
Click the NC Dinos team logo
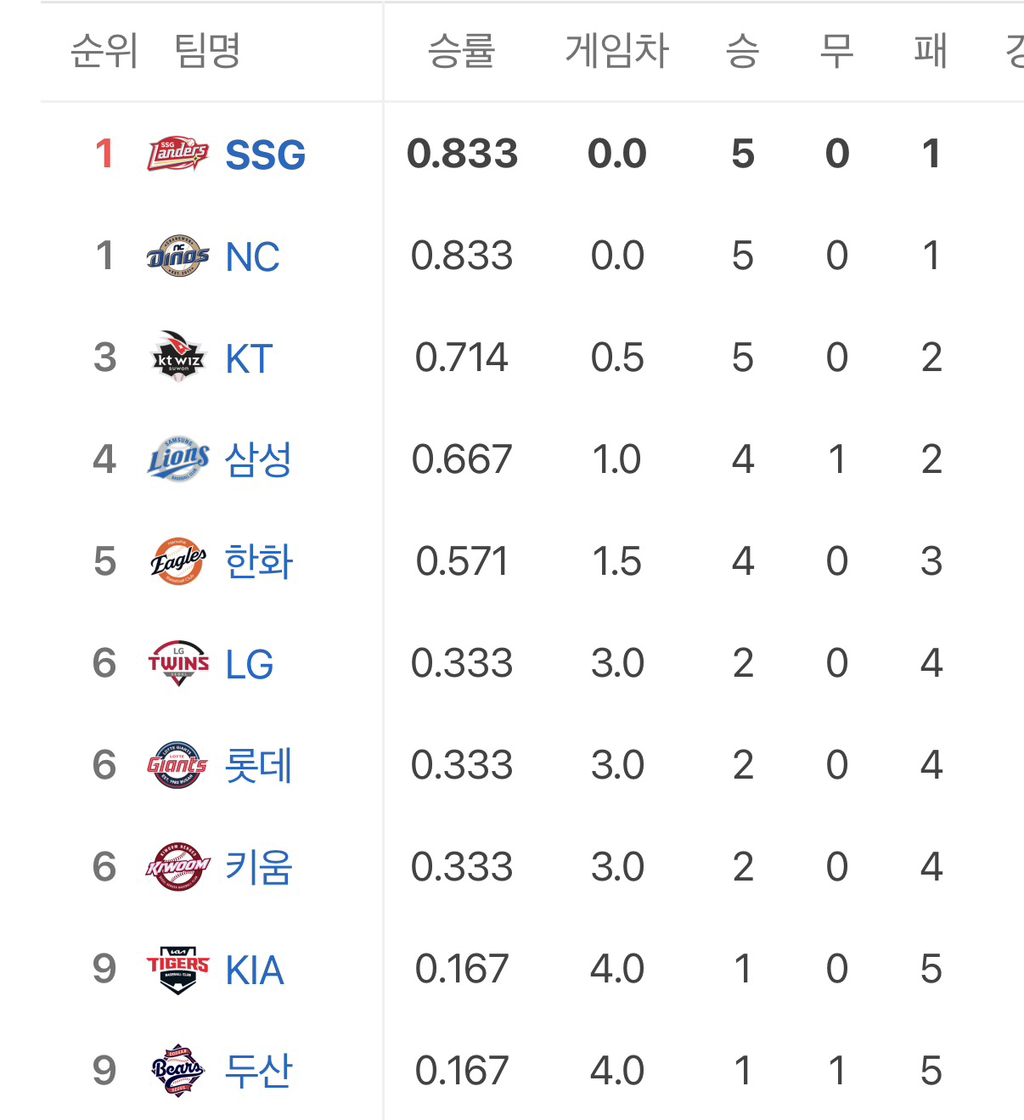[x=178, y=256]
